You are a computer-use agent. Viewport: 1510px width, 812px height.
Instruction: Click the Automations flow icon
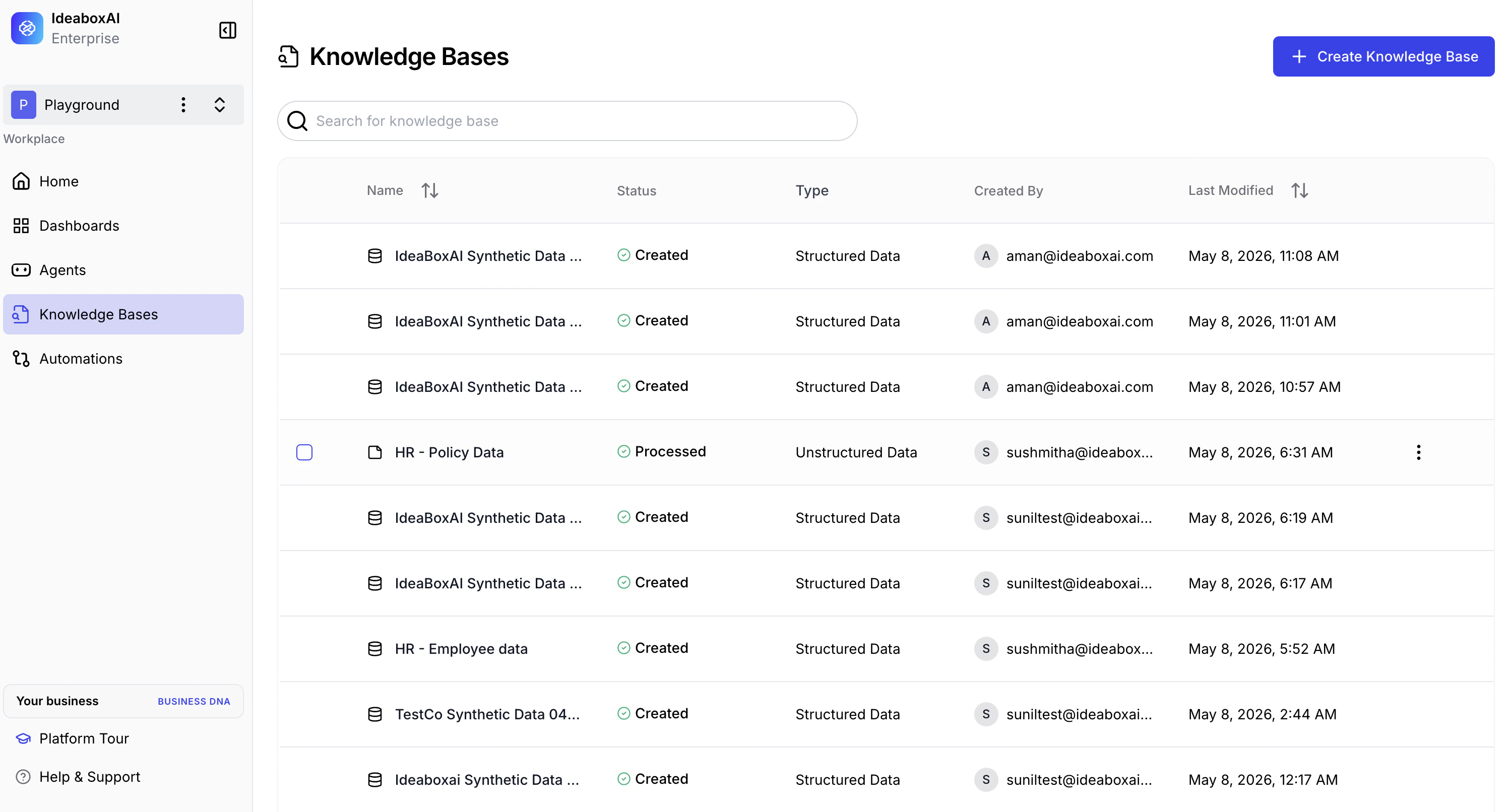(x=21, y=359)
